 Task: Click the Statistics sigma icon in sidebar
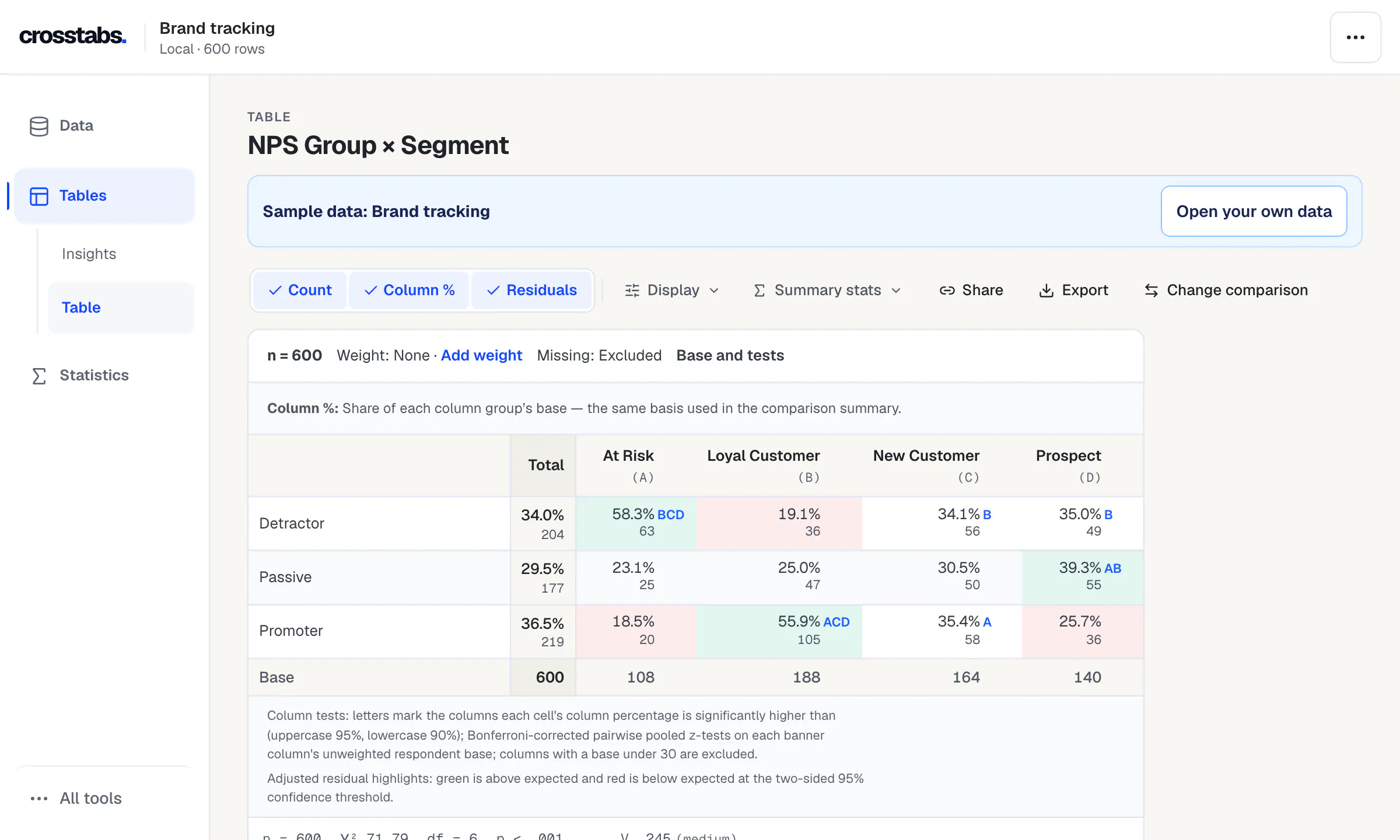pos(39,376)
